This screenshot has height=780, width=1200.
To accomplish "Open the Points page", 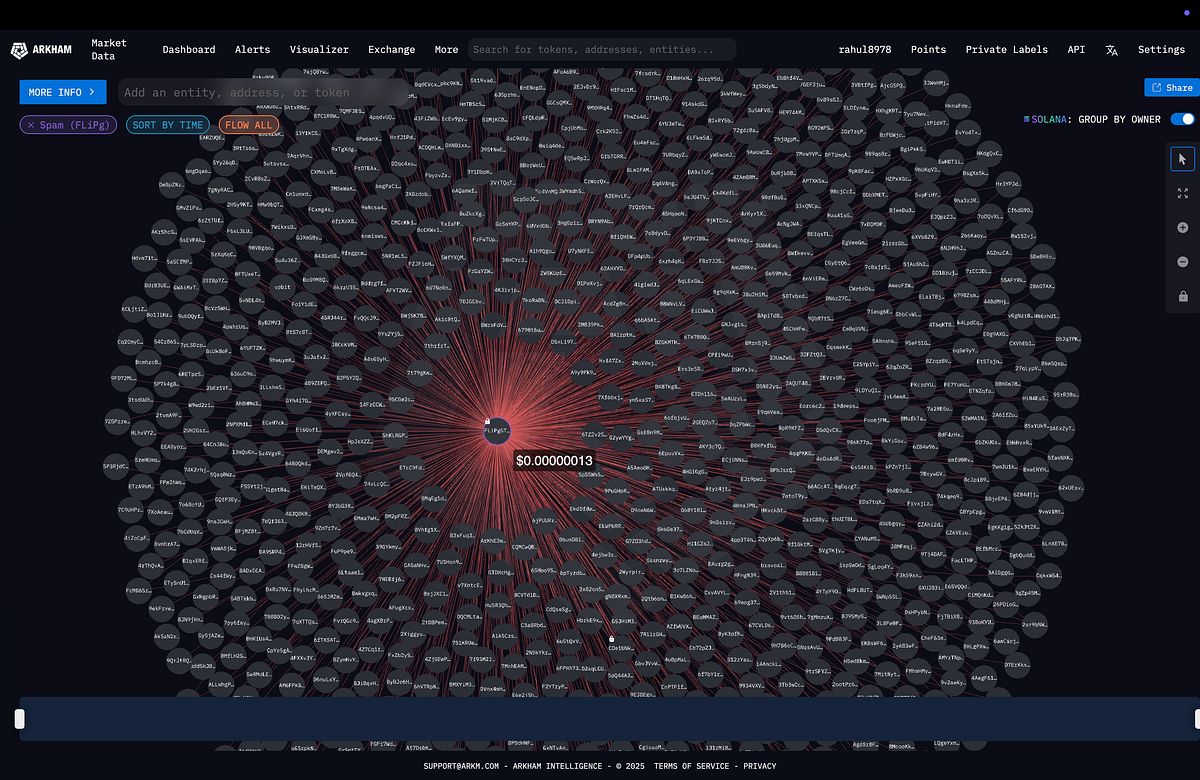I will [x=929, y=50].
